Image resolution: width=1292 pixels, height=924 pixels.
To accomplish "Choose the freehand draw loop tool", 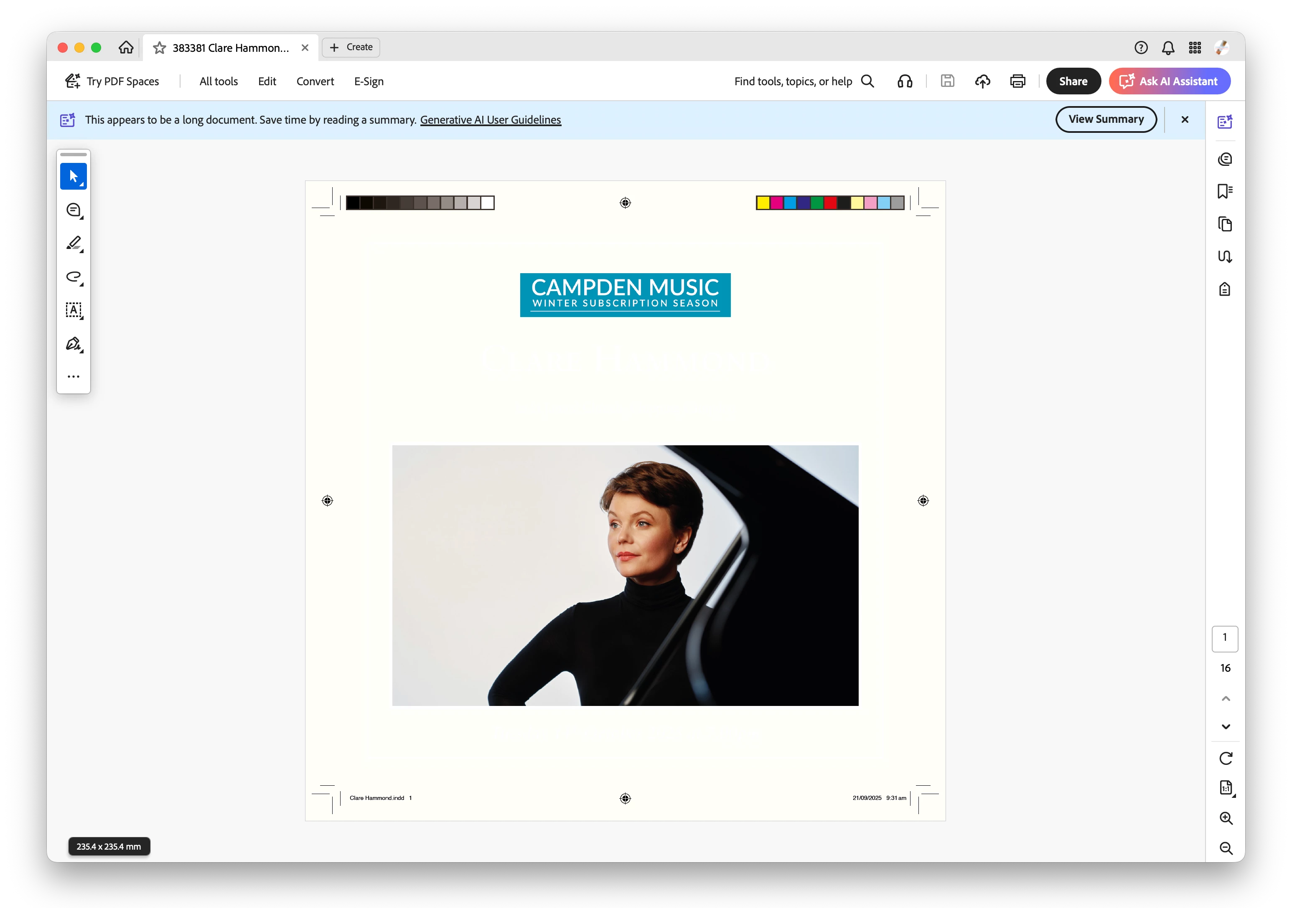I will point(74,277).
